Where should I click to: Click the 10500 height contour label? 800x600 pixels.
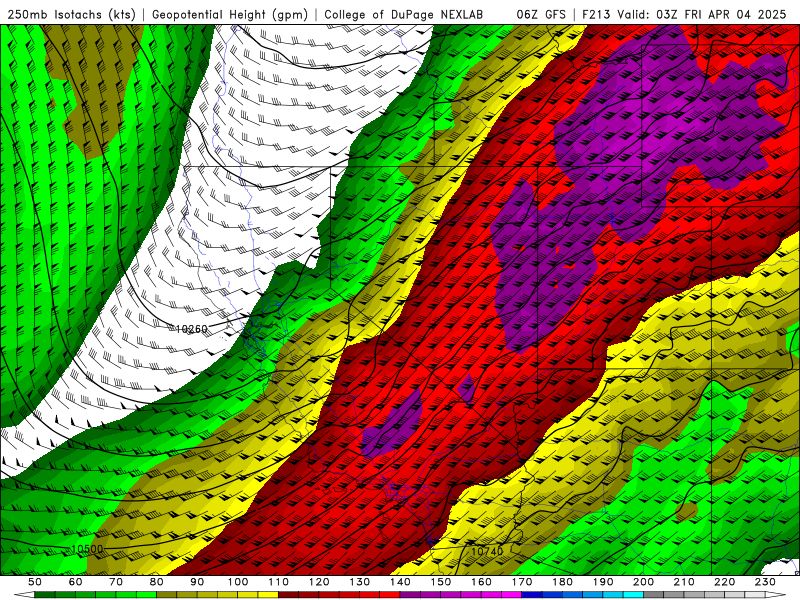tap(87, 549)
